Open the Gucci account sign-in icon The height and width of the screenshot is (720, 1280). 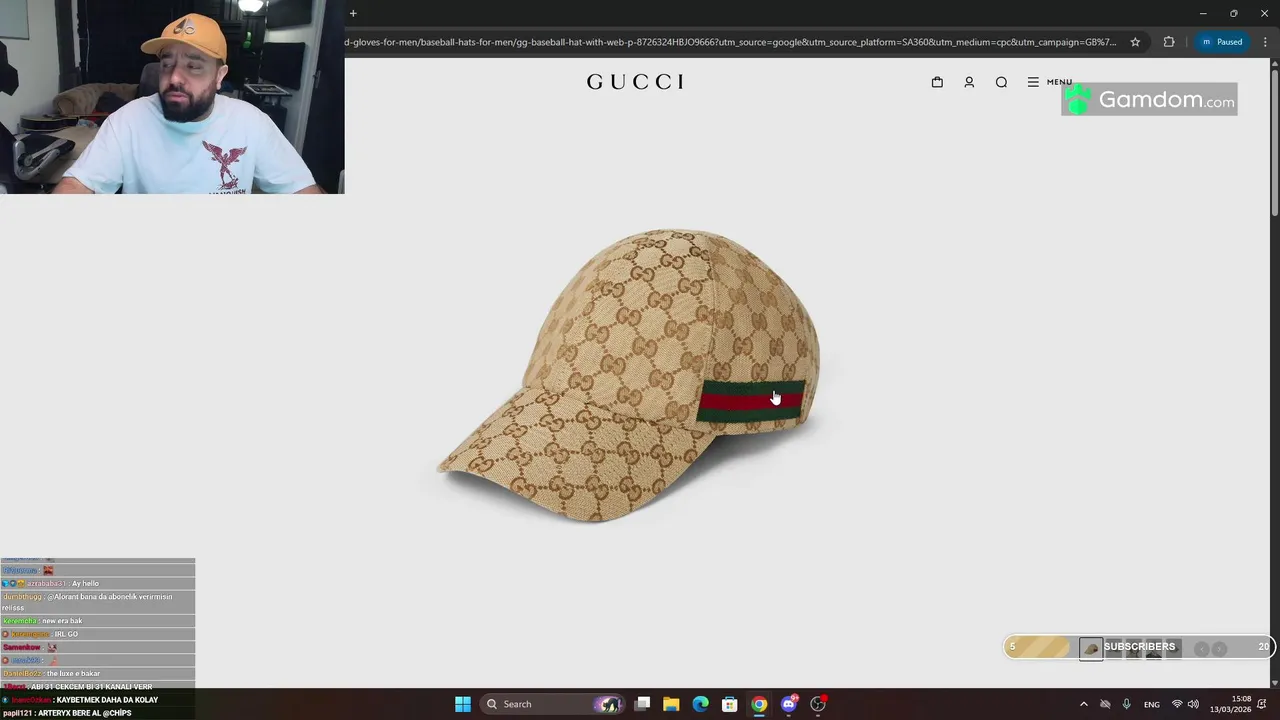coord(969,82)
